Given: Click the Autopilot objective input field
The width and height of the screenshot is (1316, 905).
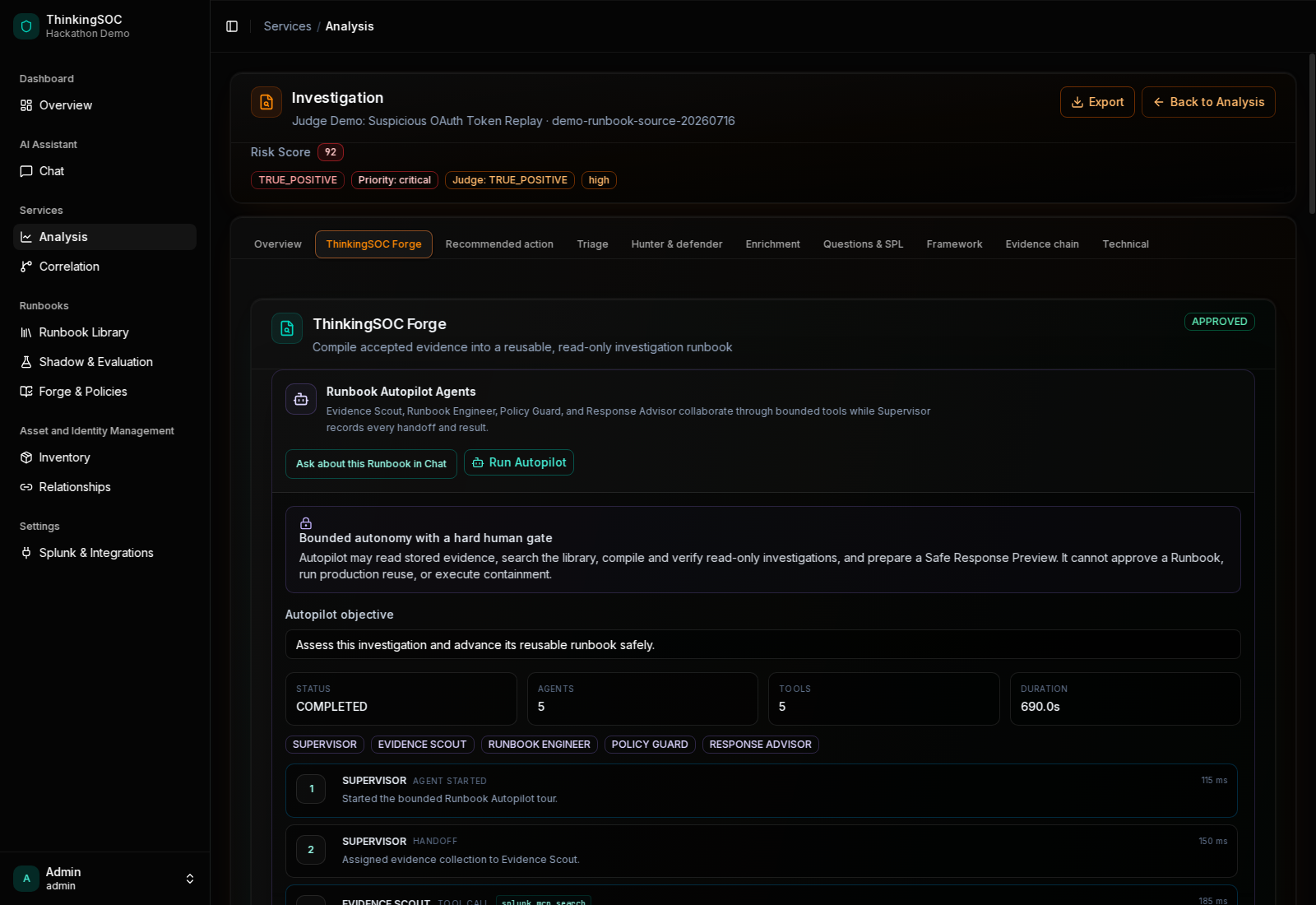Looking at the screenshot, I should point(762,644).
